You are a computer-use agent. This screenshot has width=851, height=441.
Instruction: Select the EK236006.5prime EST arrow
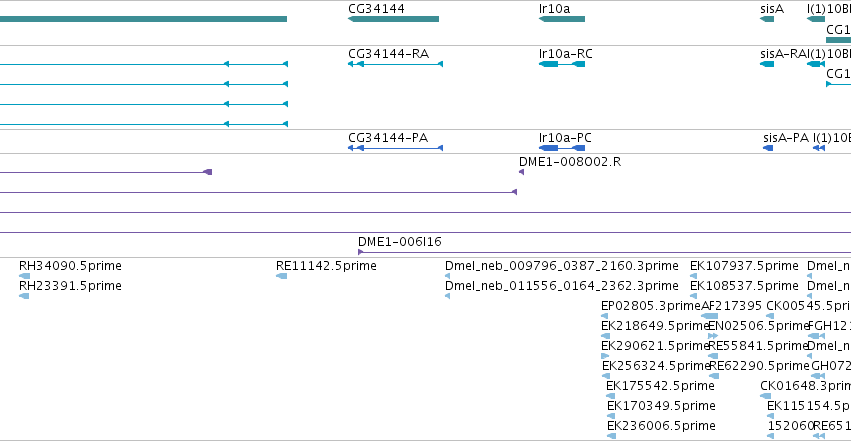612,436
